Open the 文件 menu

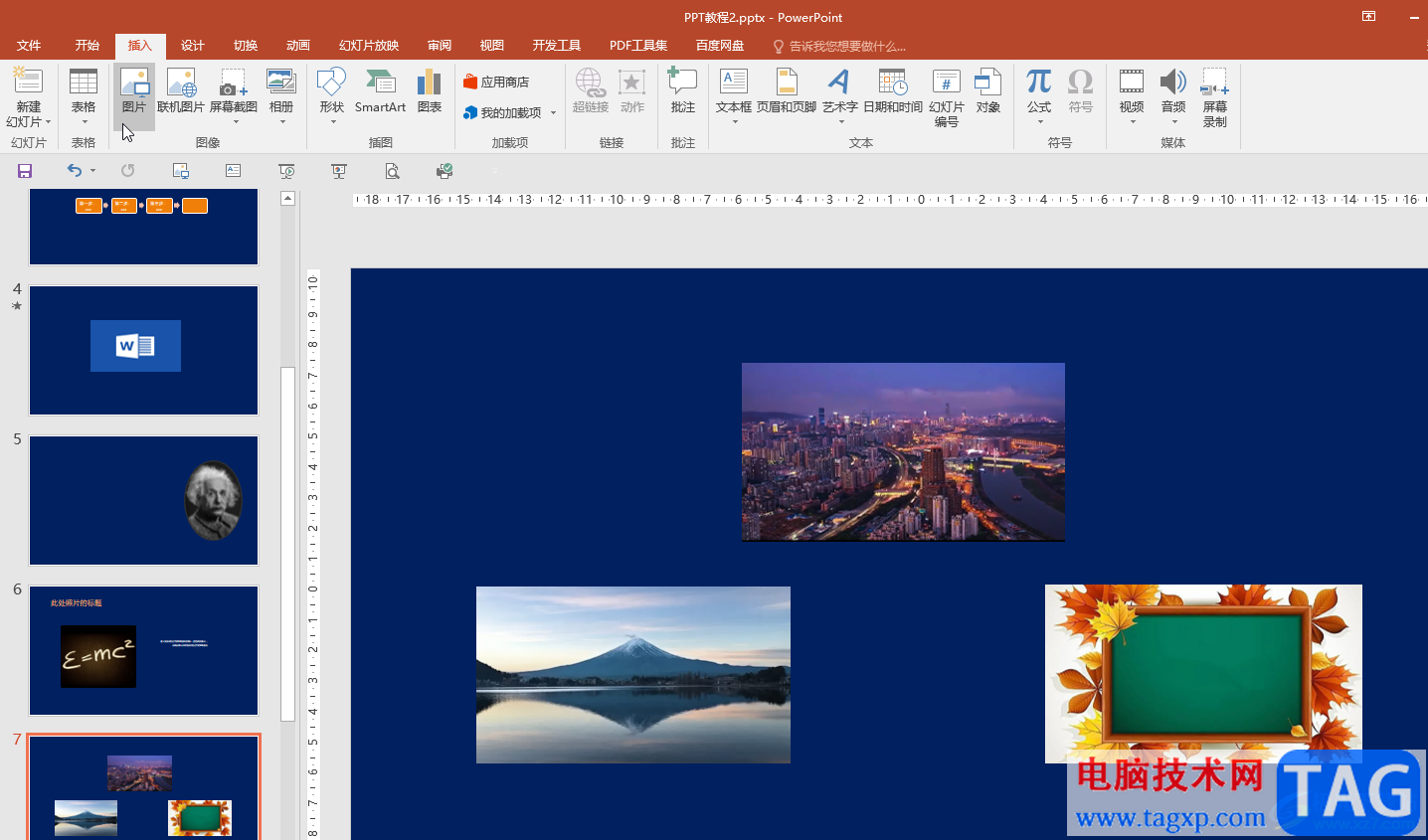pos(29,46)
